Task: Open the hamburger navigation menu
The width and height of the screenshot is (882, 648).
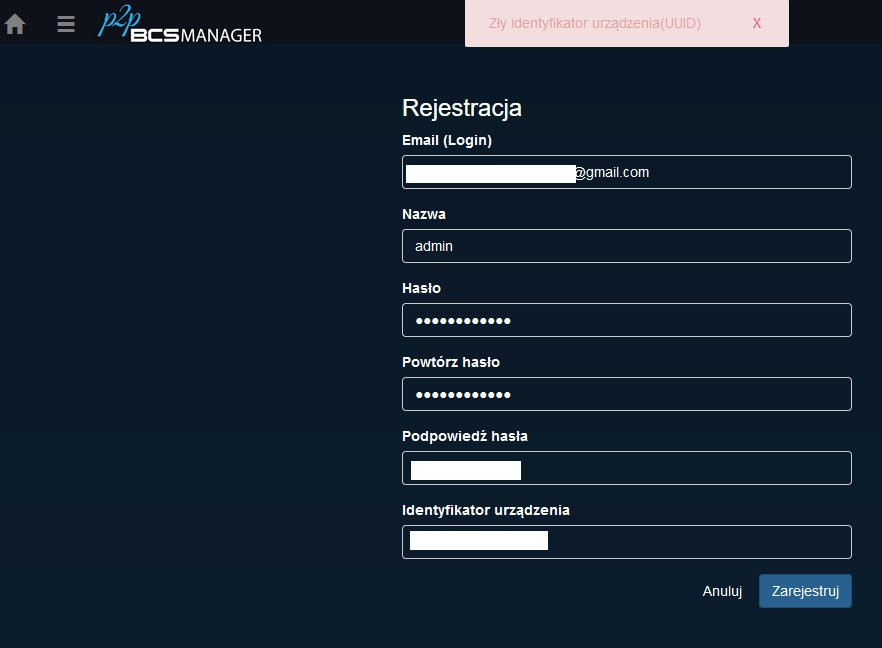Action: [65, 24]
